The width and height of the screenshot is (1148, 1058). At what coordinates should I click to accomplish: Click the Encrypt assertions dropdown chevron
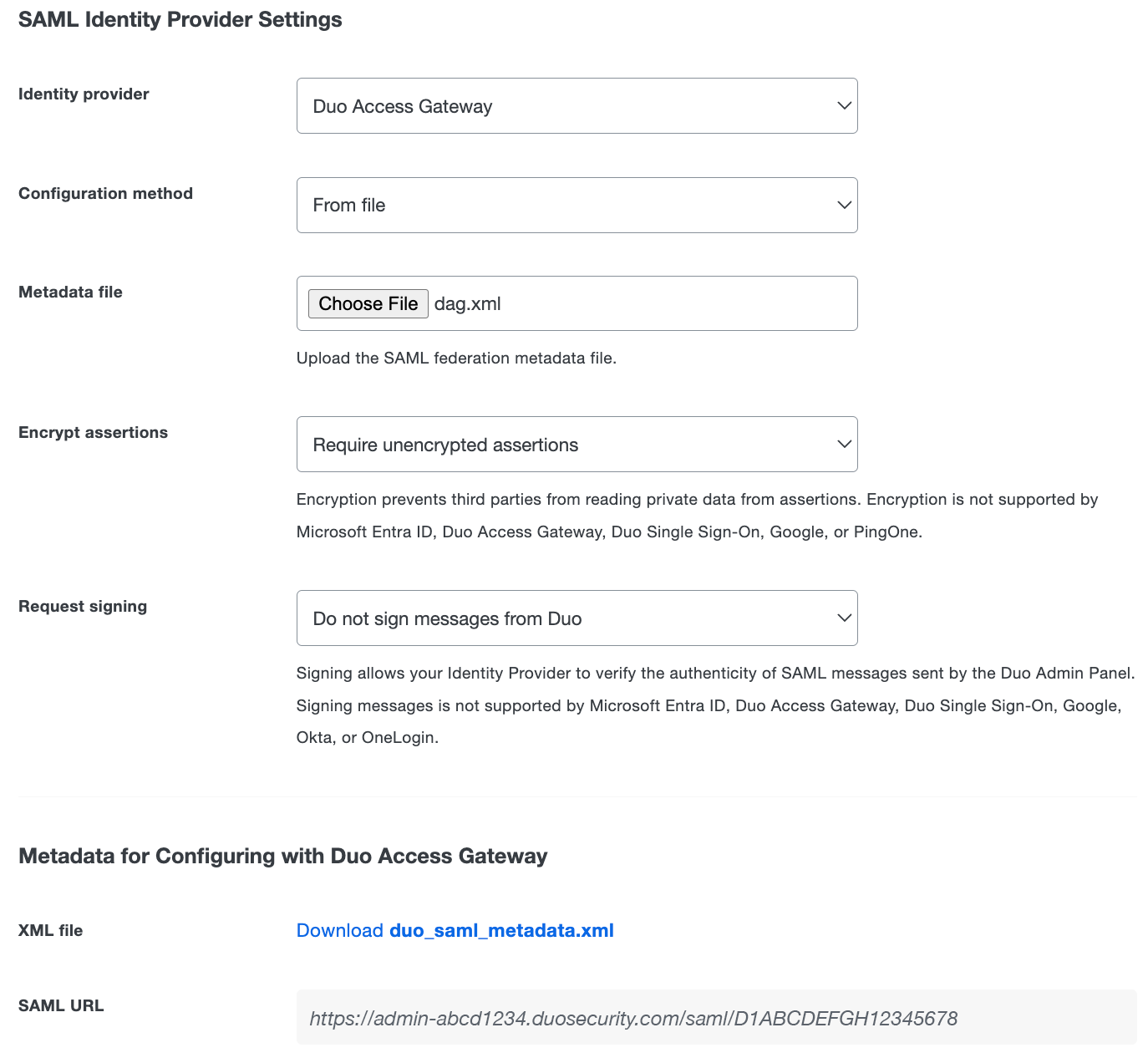pos(843,444)
